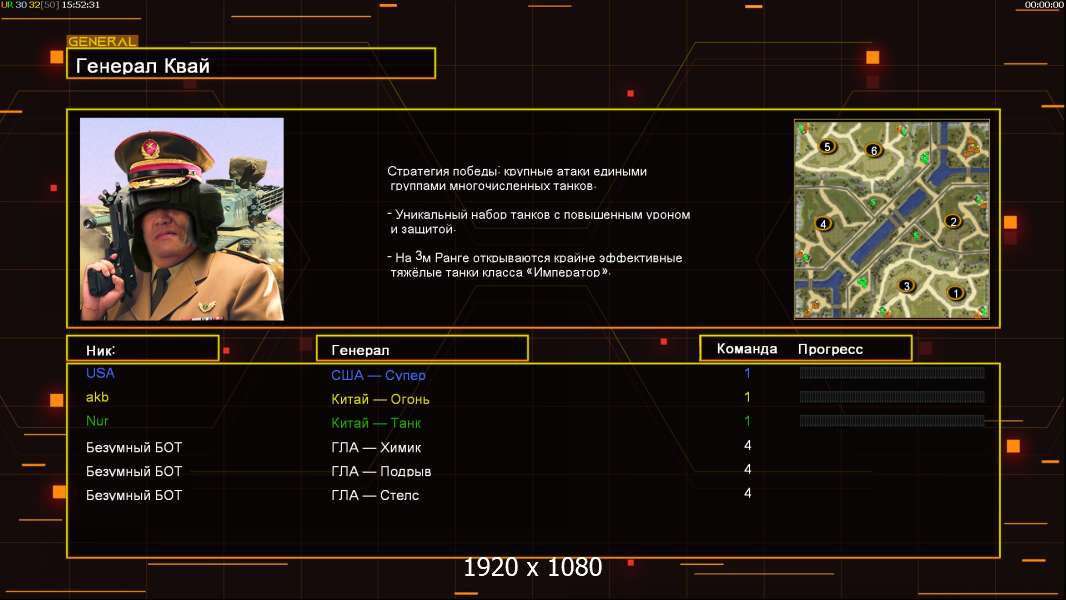Click the USA player's loading progress bar
Screen dimensions: 1066x600
click(892, 373)
